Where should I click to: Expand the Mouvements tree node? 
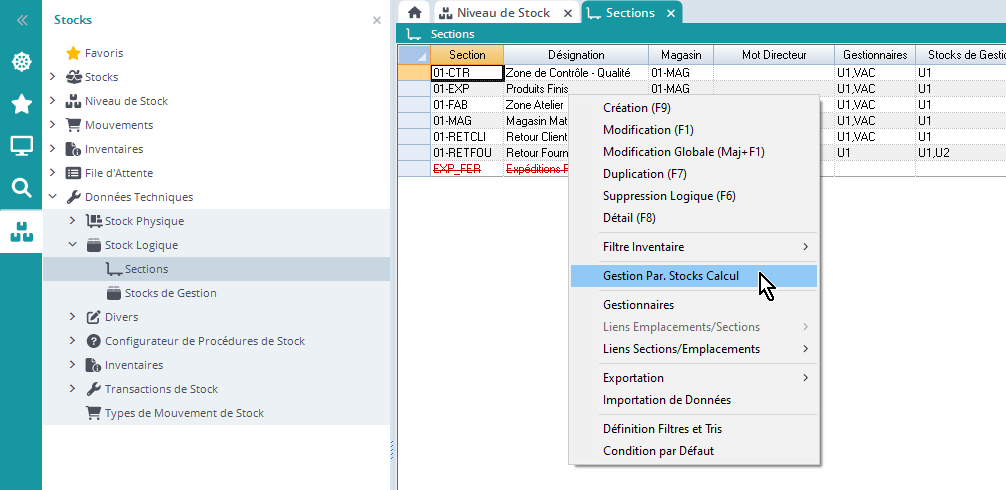pos(53,125)
